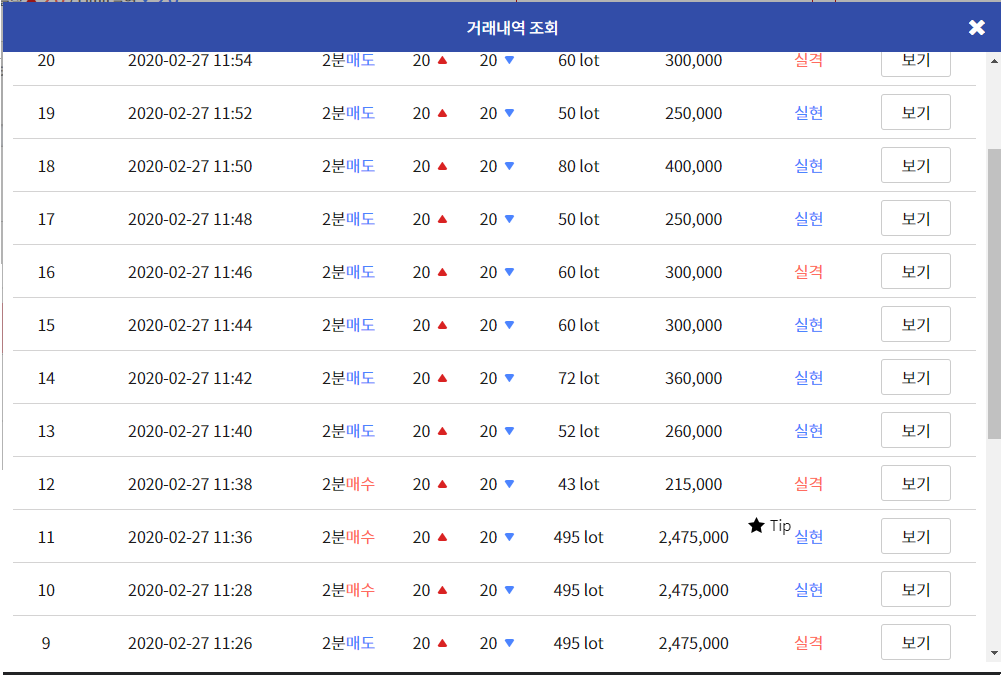Click the 실현 status in row 19
The image size is (1002, 676).
pyautogui.click(x=808, y=113)
